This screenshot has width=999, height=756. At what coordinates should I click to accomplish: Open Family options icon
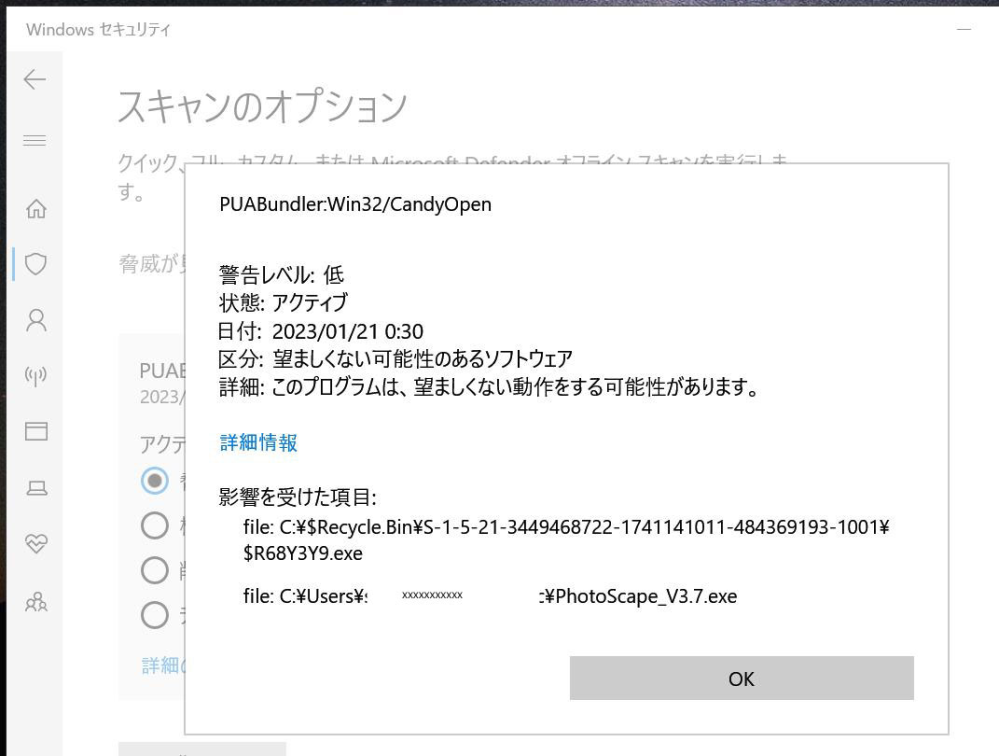click(36, 601)
